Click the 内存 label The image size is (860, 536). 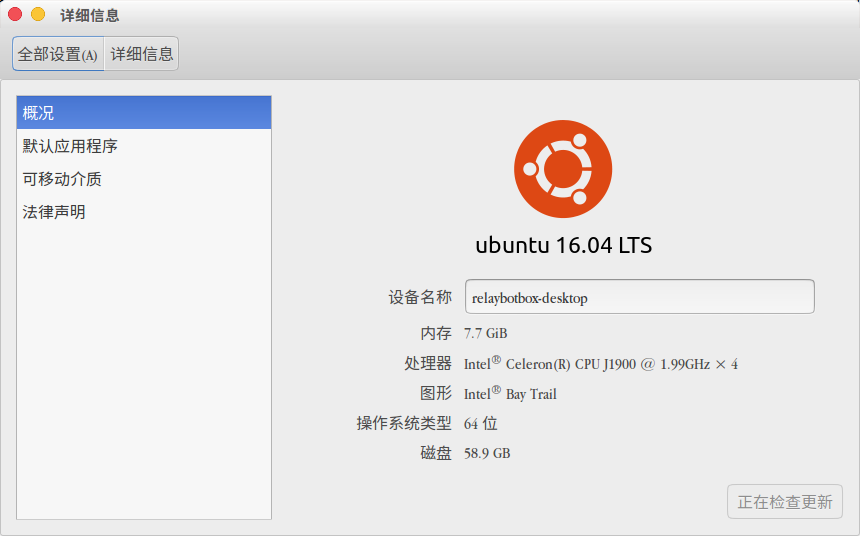click(436, 333)
